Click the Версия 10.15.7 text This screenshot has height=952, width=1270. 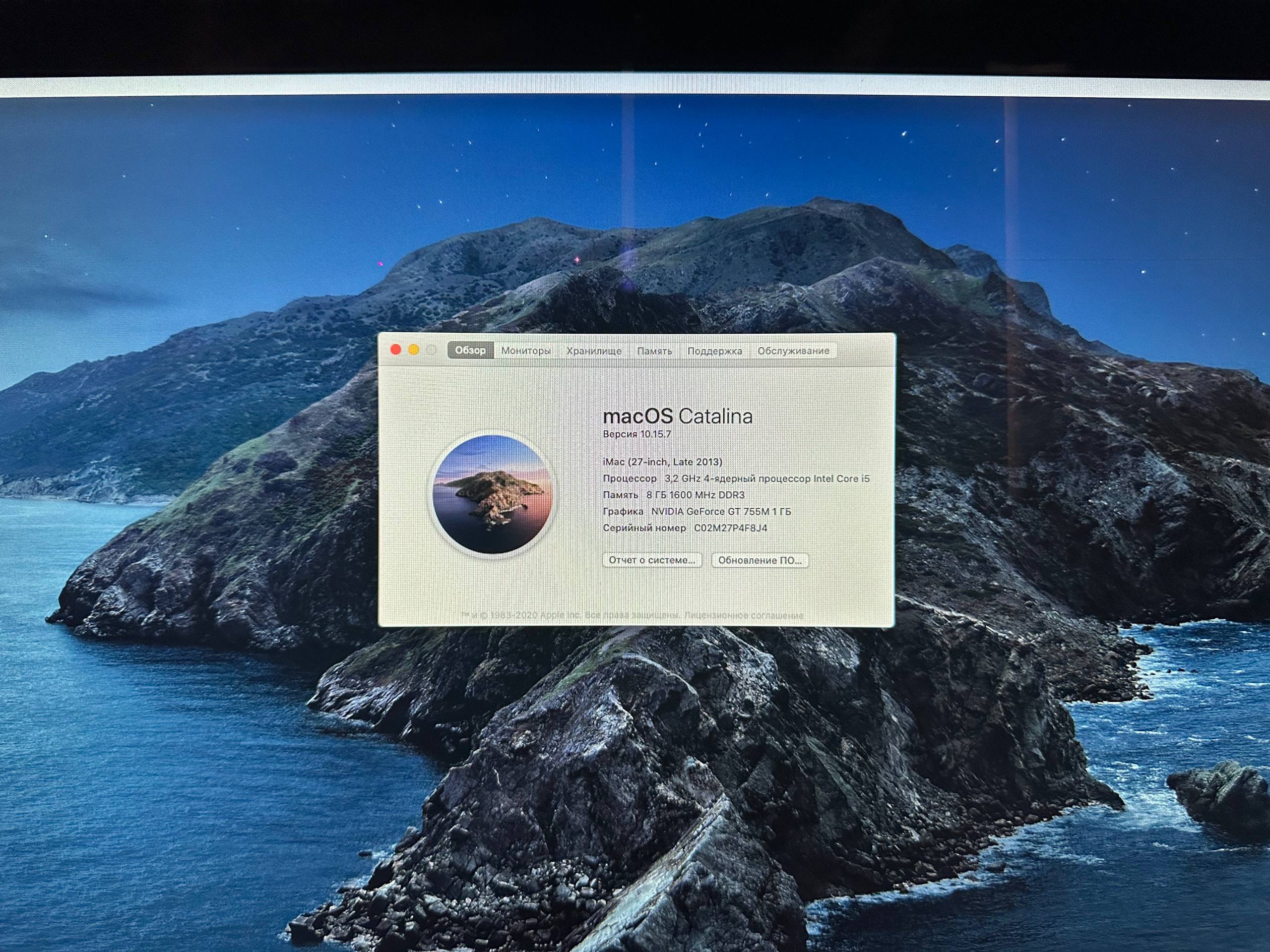(x=636, y=434)
